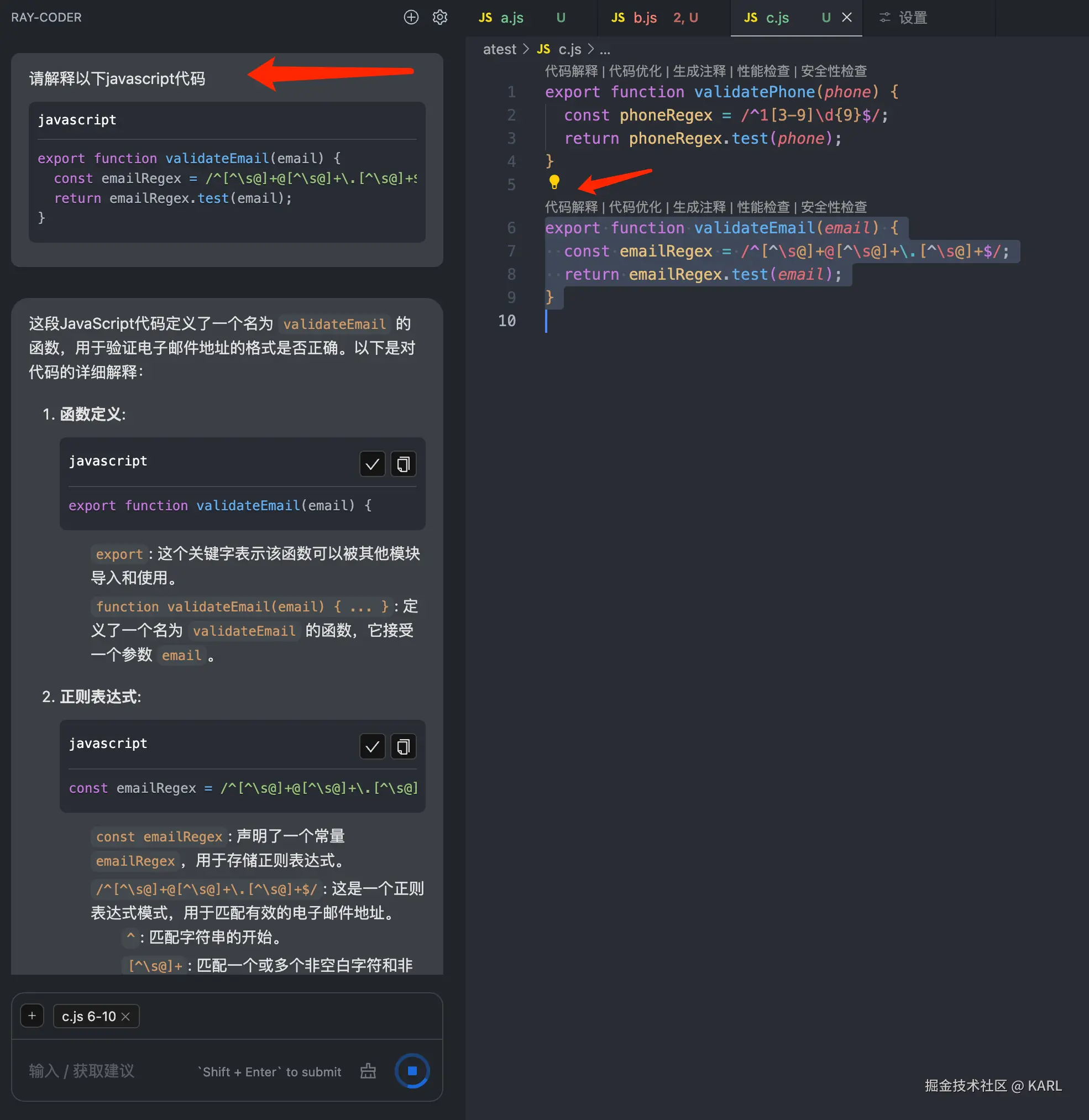Open the 设置 settings tab
Image resolution: width=1089 pixels, height=1120 pixels.
912,18
